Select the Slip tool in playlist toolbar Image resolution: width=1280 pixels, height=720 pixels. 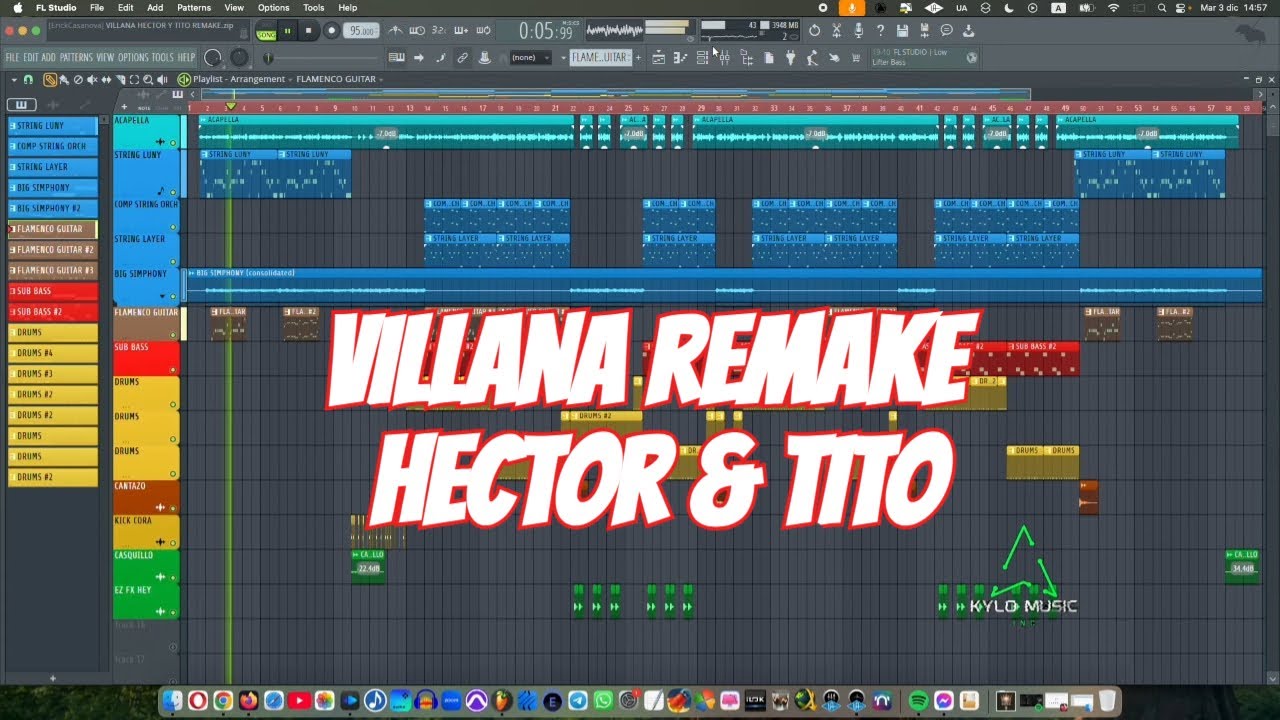click(106, 80)
